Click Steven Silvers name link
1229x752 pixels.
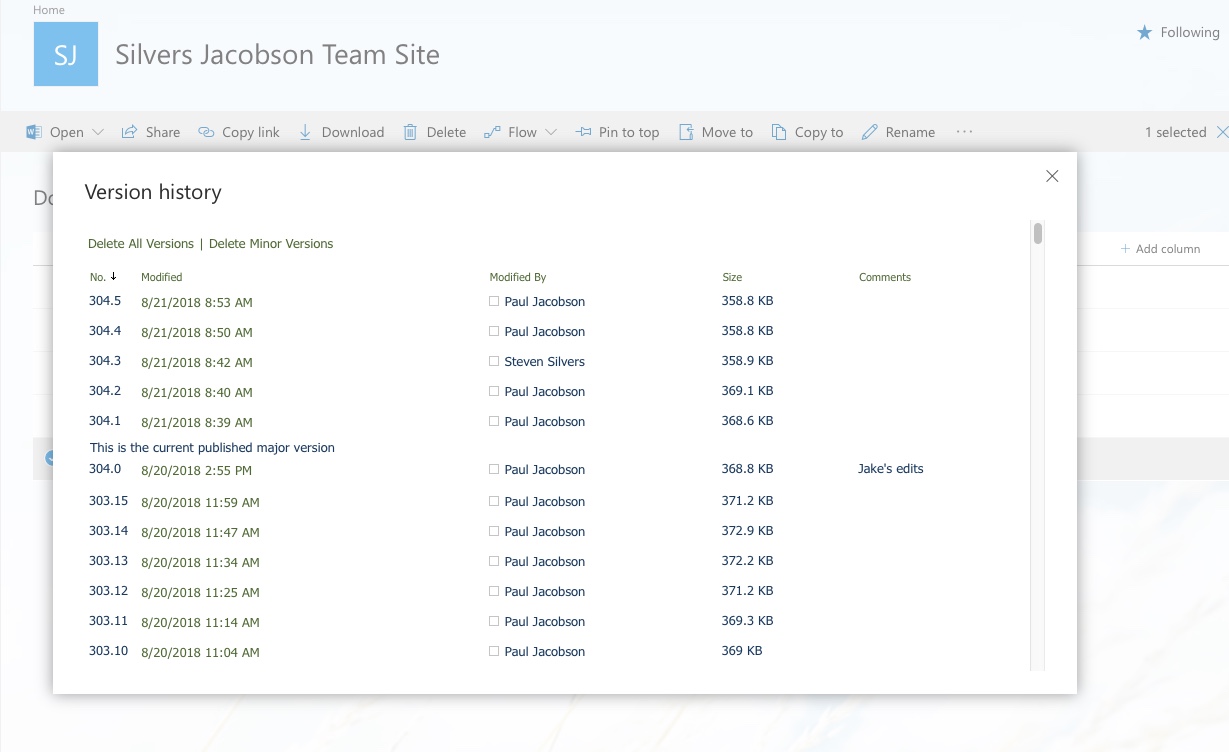tap(545, 362)
